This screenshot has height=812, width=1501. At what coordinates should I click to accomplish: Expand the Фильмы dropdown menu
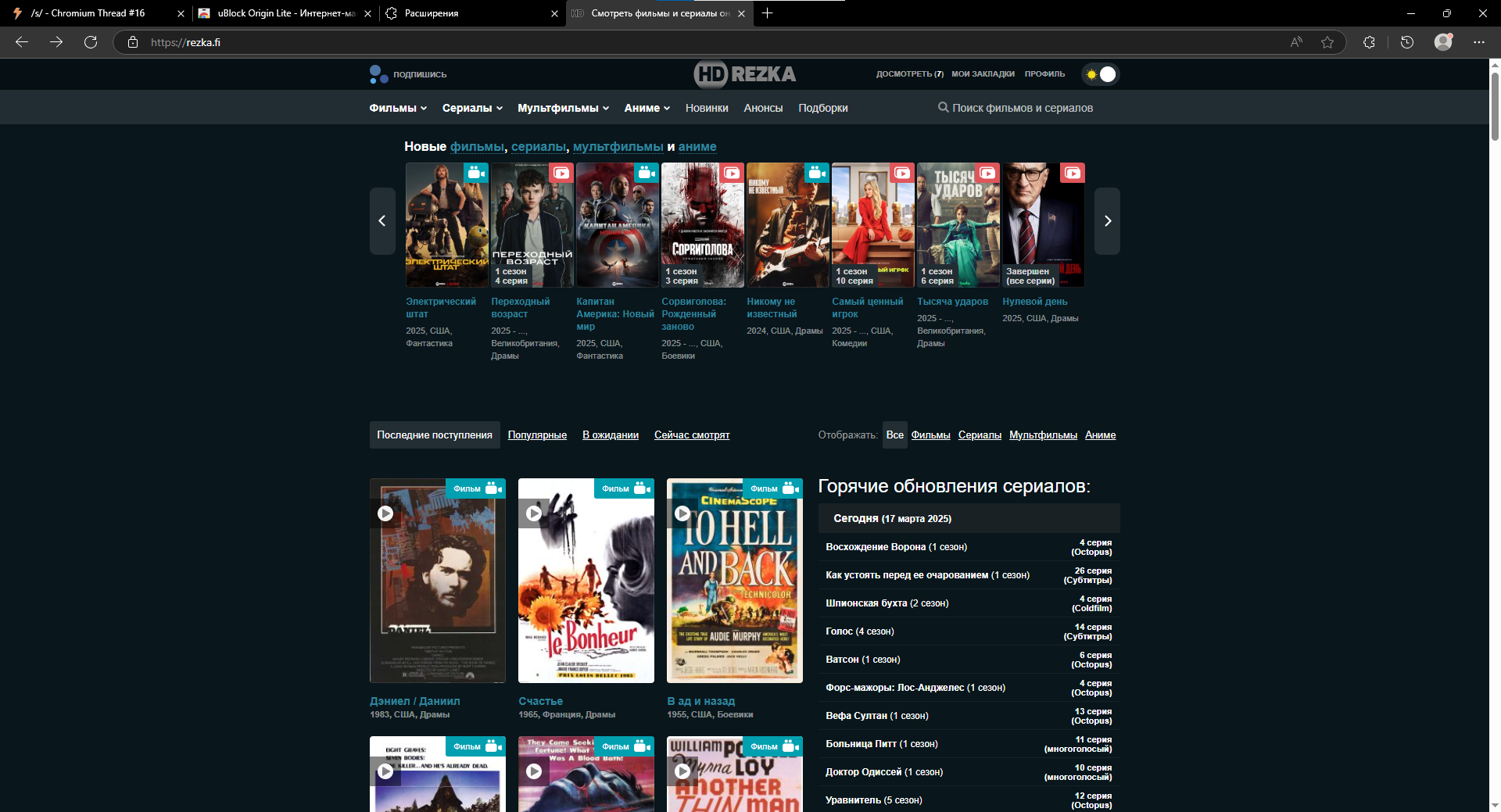398,108
